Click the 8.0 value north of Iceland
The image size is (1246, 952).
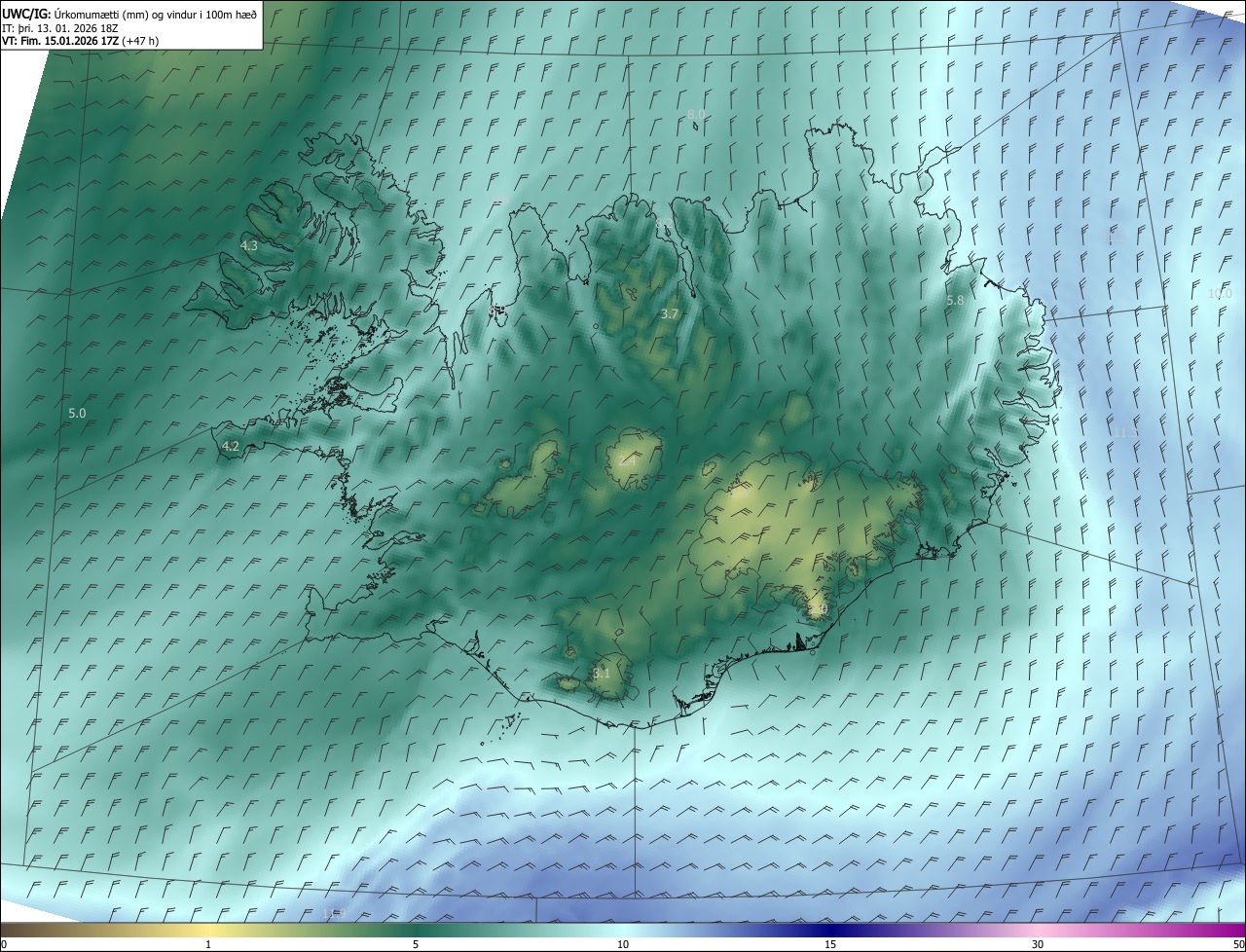coord(696,115)
